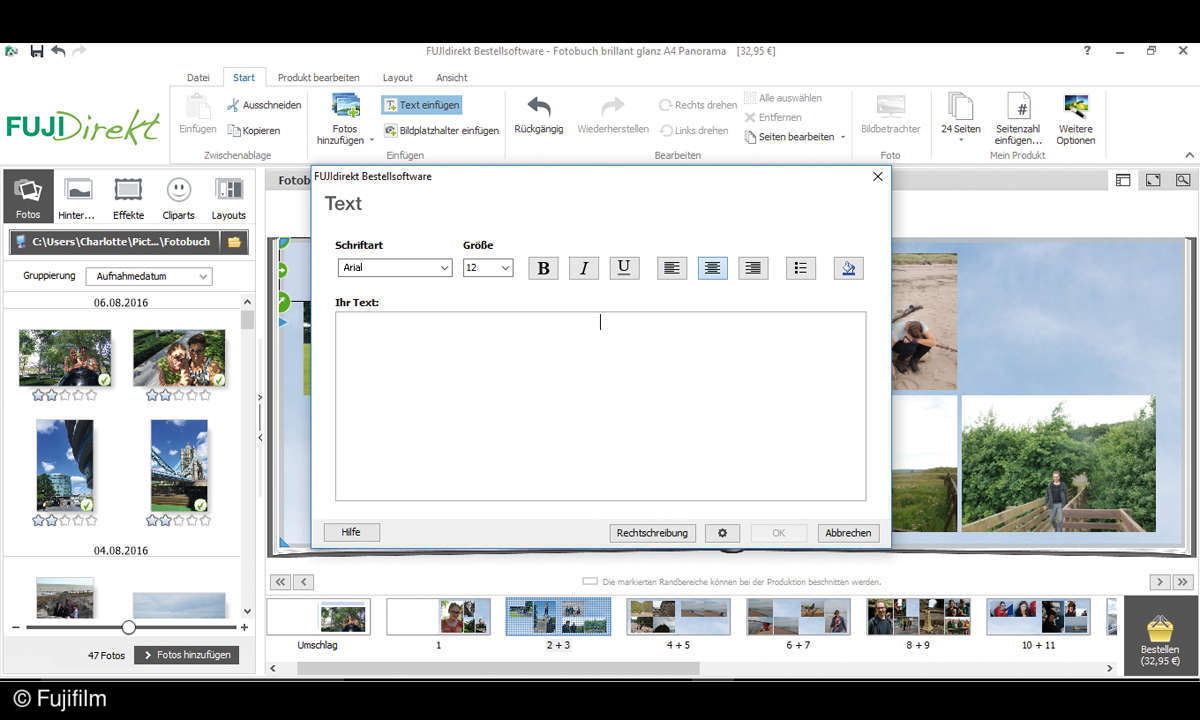Insert a bullet list in text dialog
This screenshot has height=720, width=1200.
[801, 268]
